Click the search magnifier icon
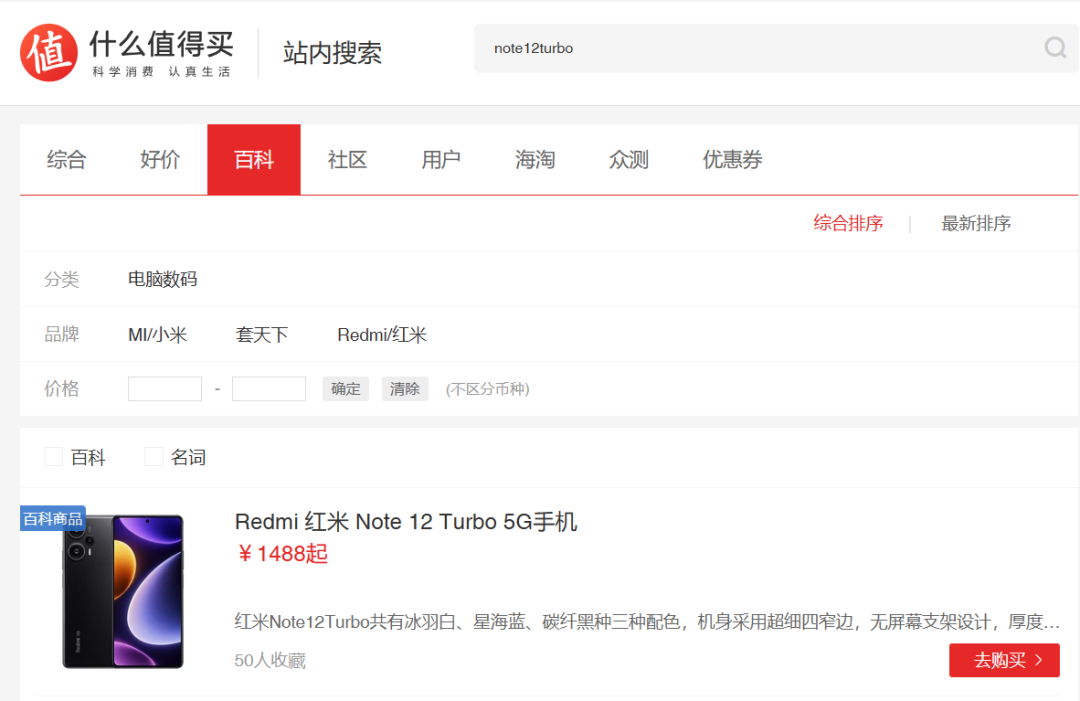1080x701 pixels. click(x=1055, y=48)
